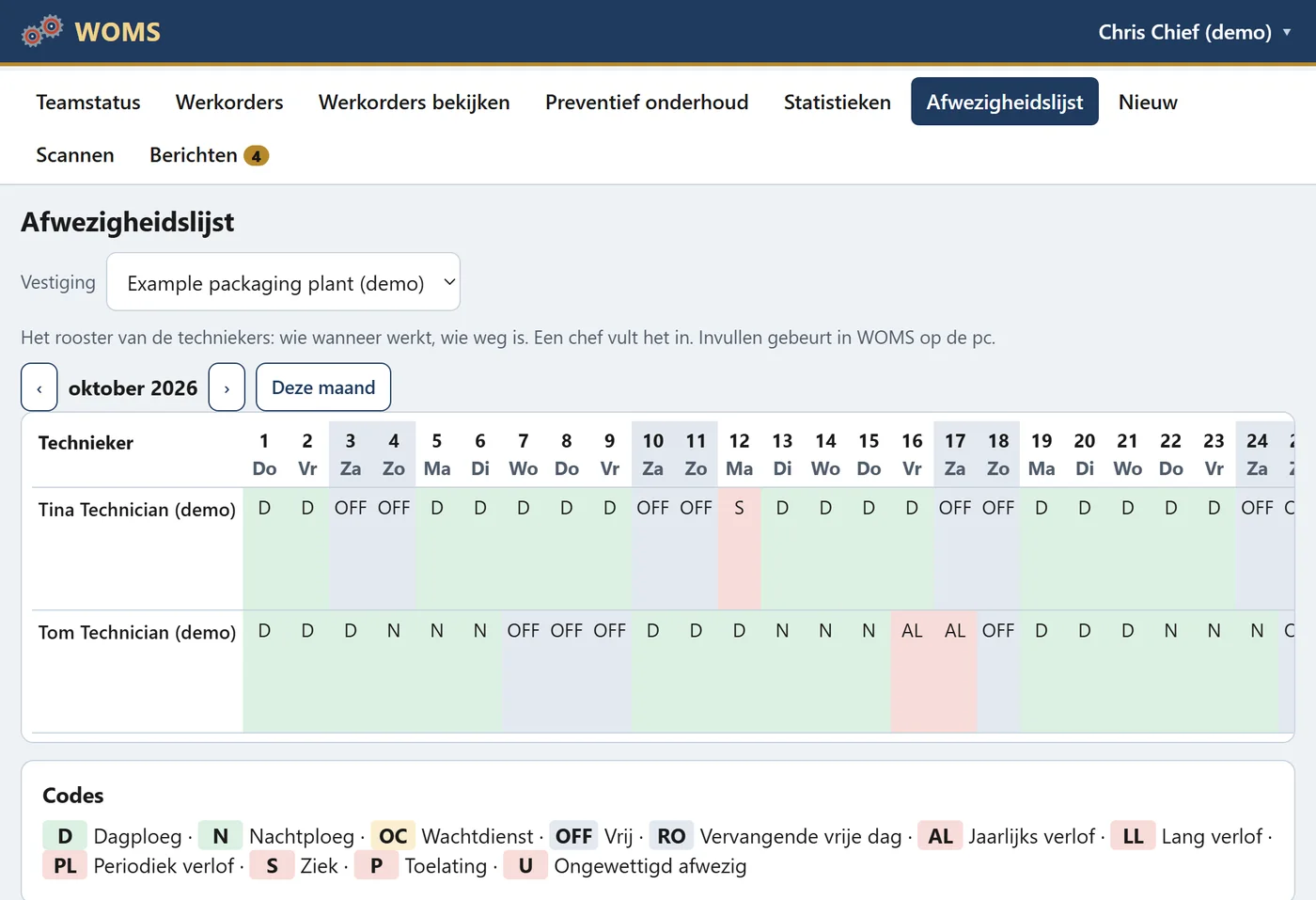Viewport: 1316px width, 900px height.
Task: Open the Vestiging dropdown selector
Action: click(x=283, y=282)
